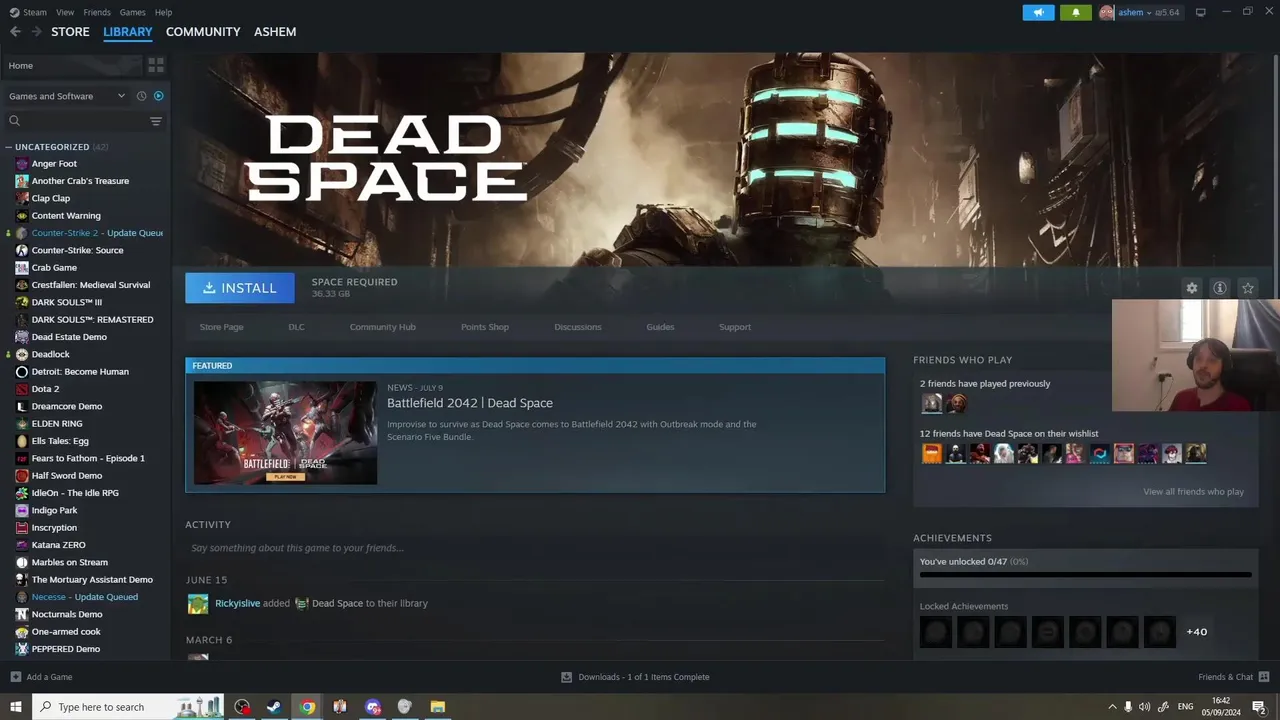This screenshot has height=720, width=1280.
Task: Select ELDEN RING game icon
Action: 22,424
